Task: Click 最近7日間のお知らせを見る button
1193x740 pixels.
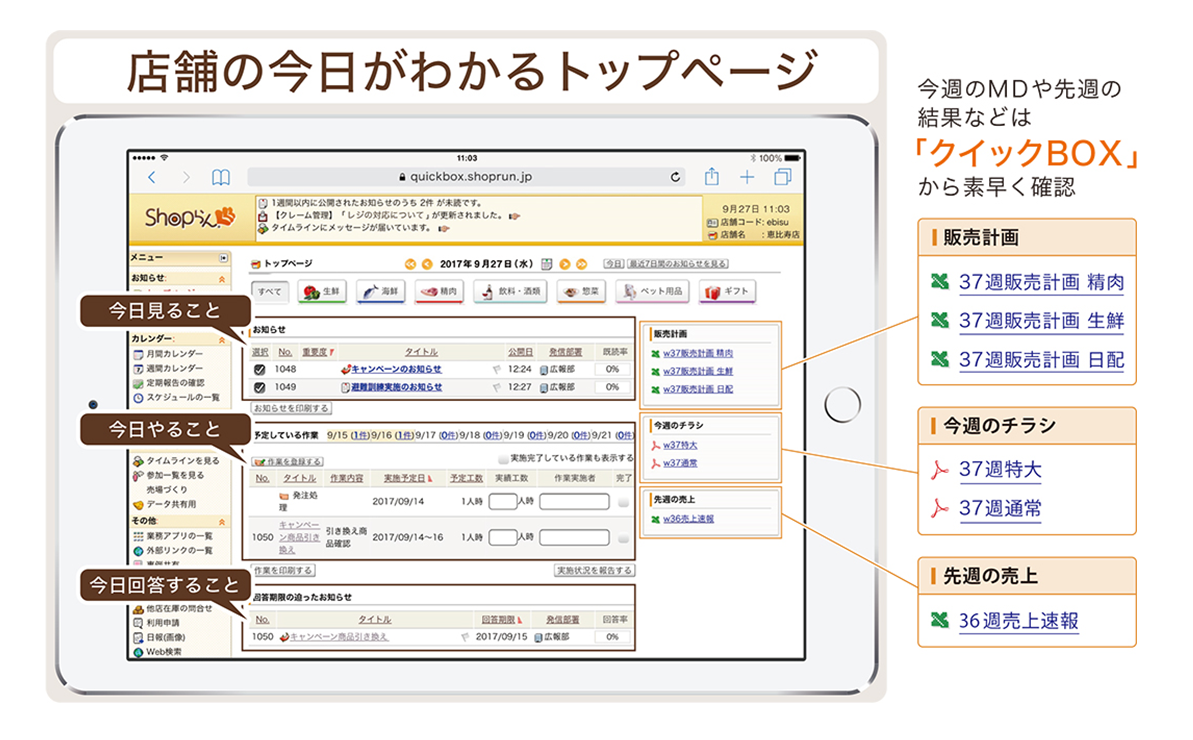Action: tap(677, 264)
